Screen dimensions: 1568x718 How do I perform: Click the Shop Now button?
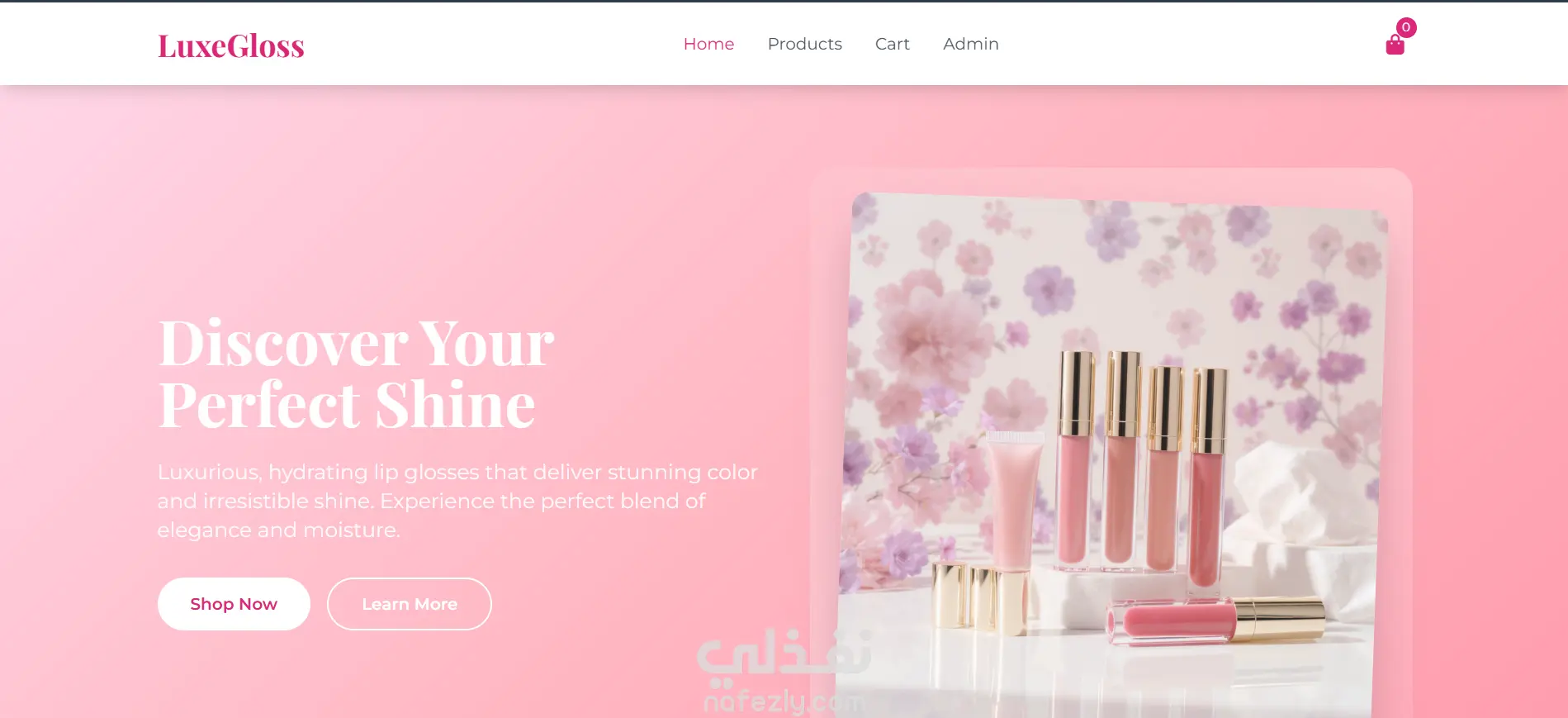(234, 604)
